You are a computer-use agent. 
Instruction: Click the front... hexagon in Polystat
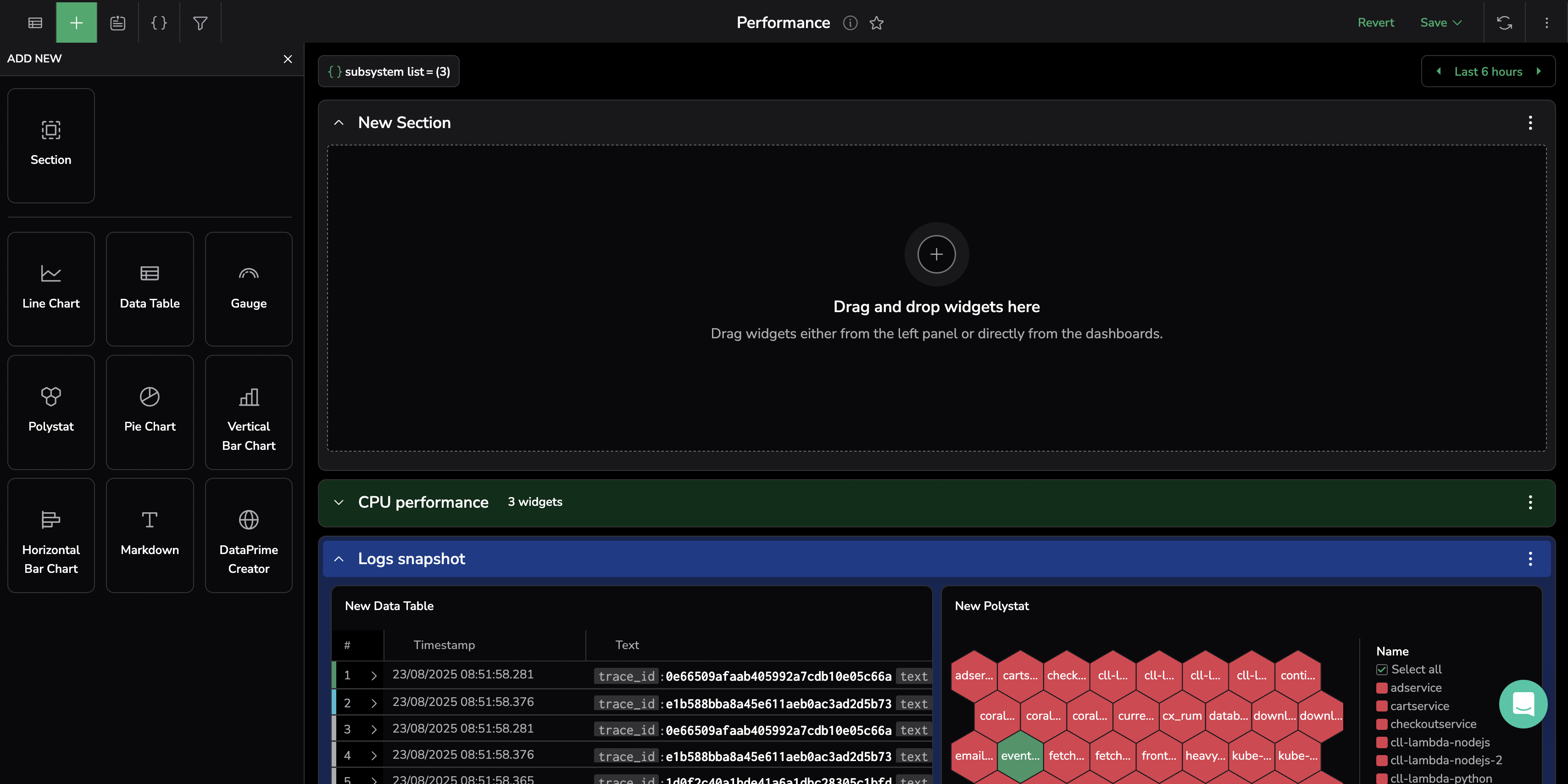coord(1159,756)
